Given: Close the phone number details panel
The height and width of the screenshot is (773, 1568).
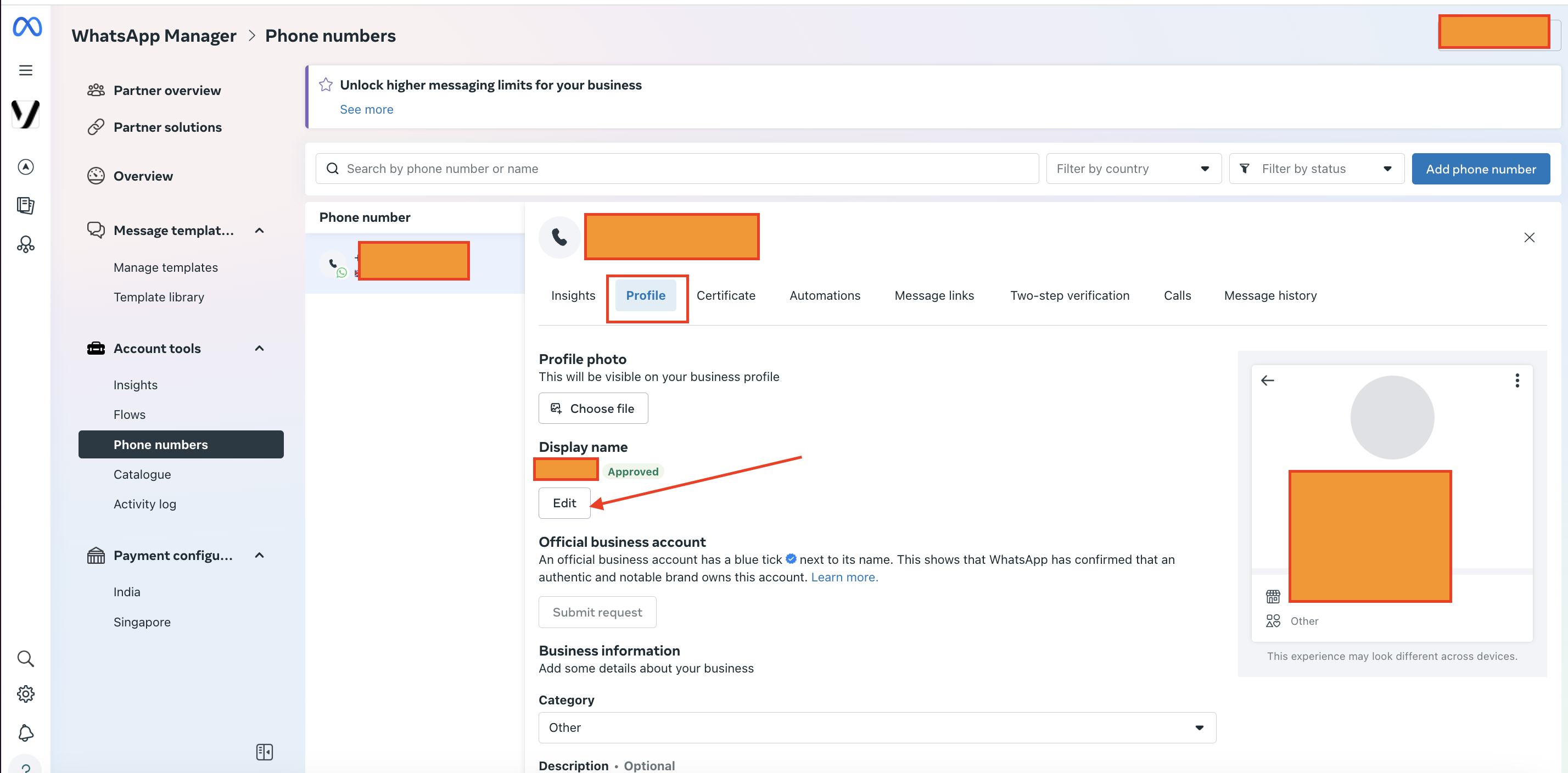Looking at the screenshot, I should pyautogui.click(x=1529, y=237).
